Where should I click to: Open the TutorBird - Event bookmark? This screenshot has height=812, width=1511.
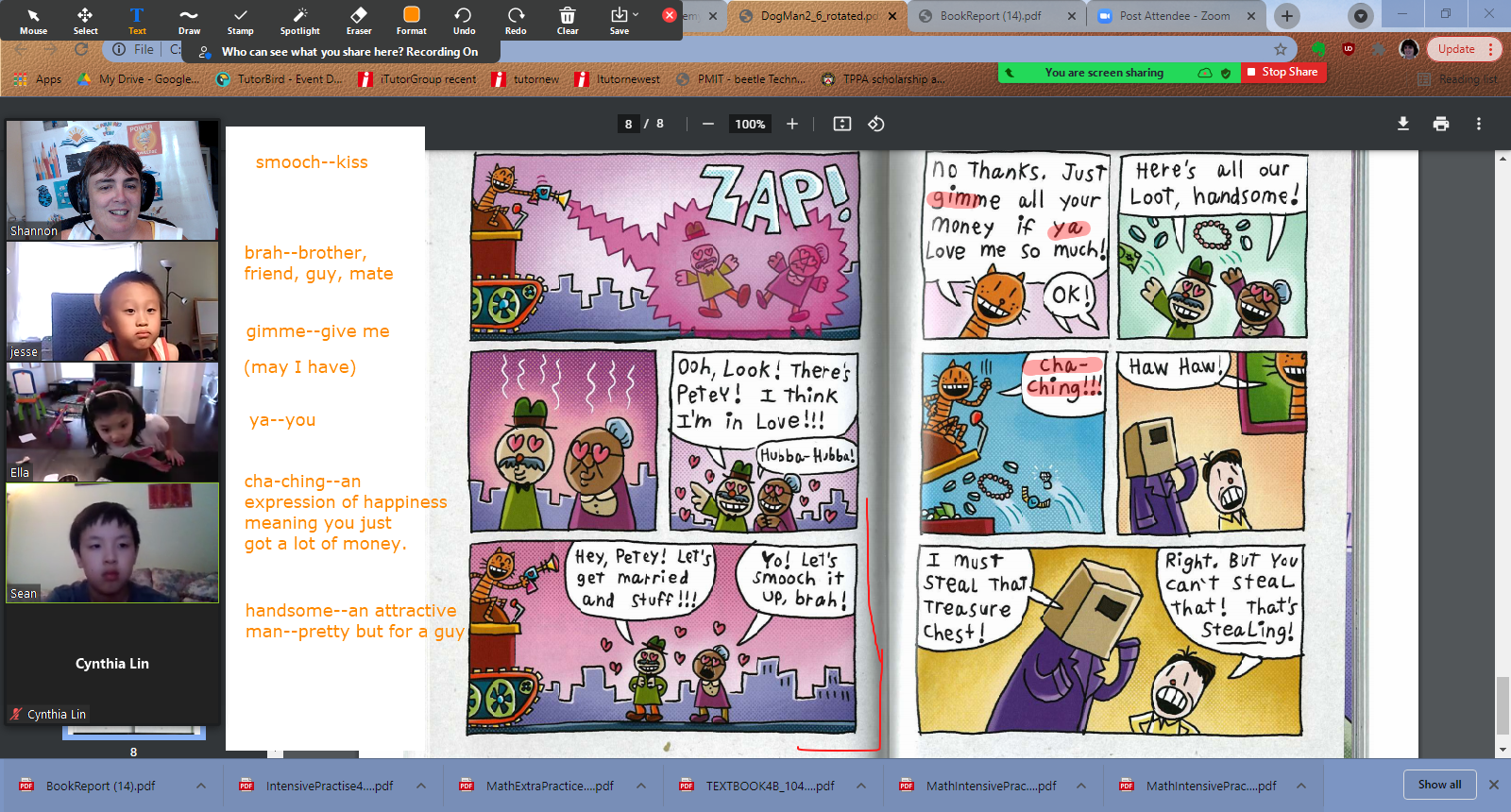pos(280,79)
